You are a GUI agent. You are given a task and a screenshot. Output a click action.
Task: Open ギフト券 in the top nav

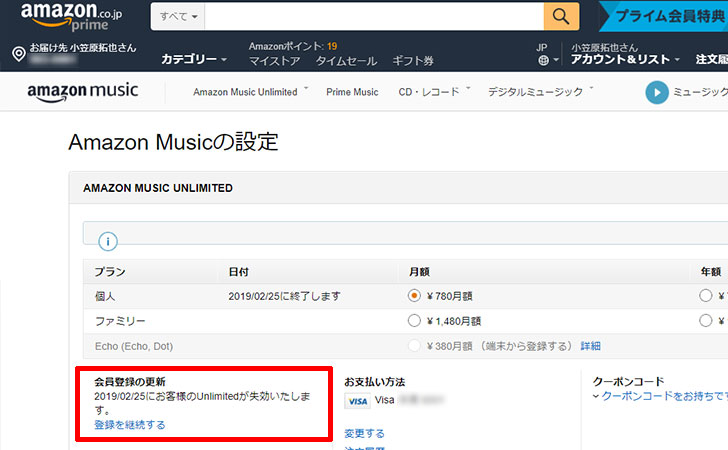coord(413,61)
